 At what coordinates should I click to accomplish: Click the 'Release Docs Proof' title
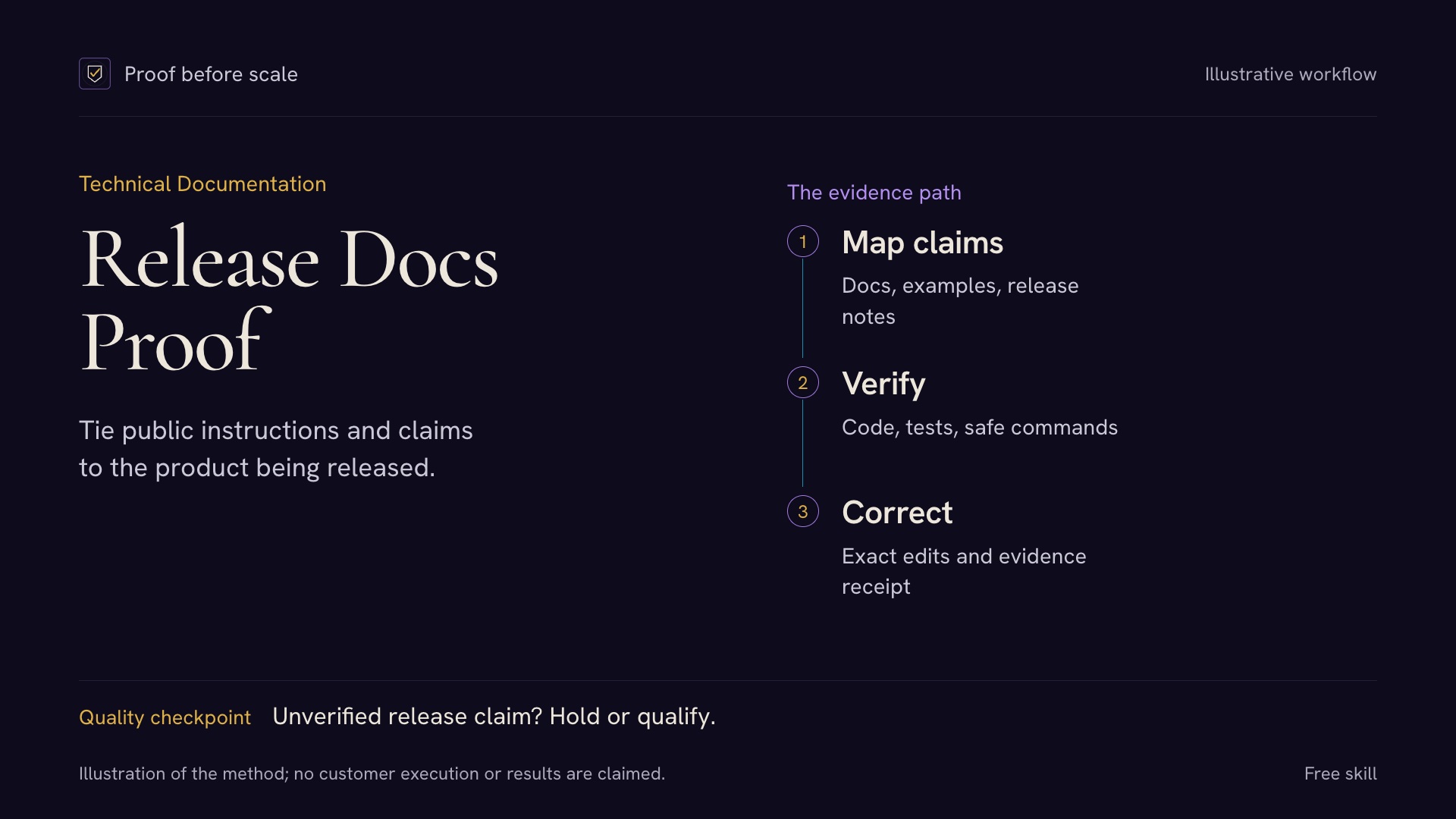289,299
